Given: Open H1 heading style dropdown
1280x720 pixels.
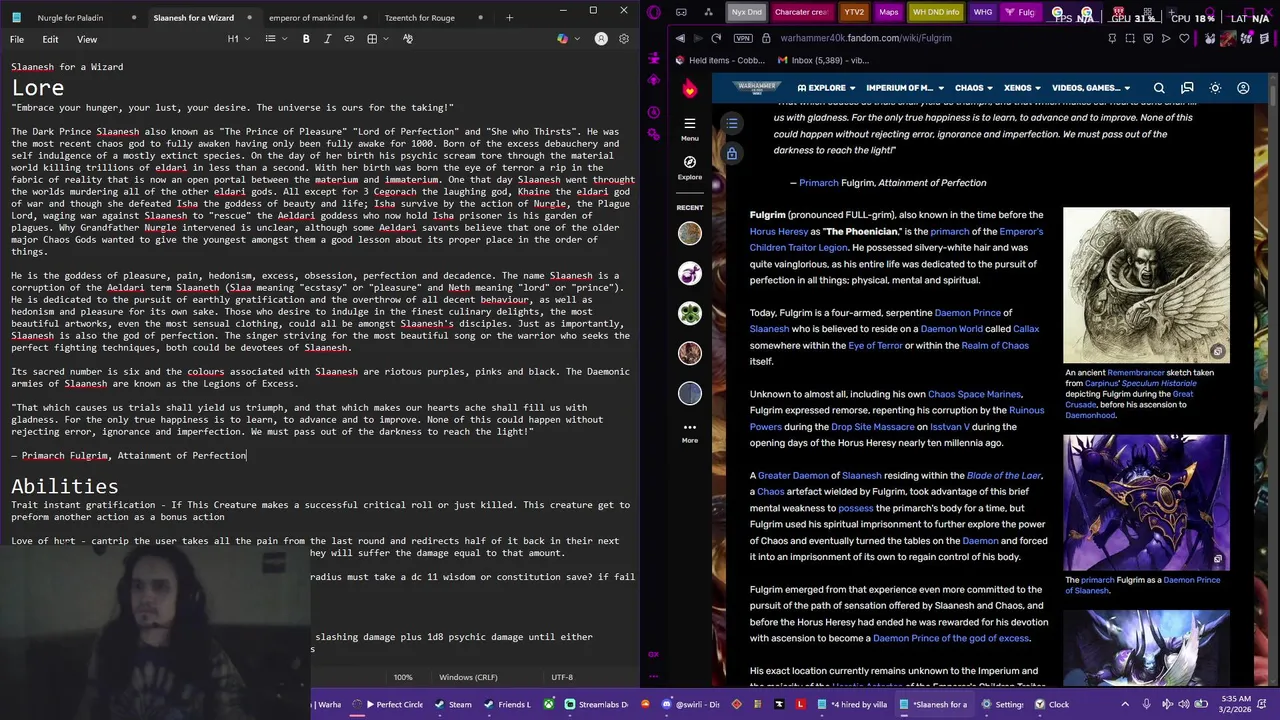Looking at the screenshot, I should pos(237,39).
